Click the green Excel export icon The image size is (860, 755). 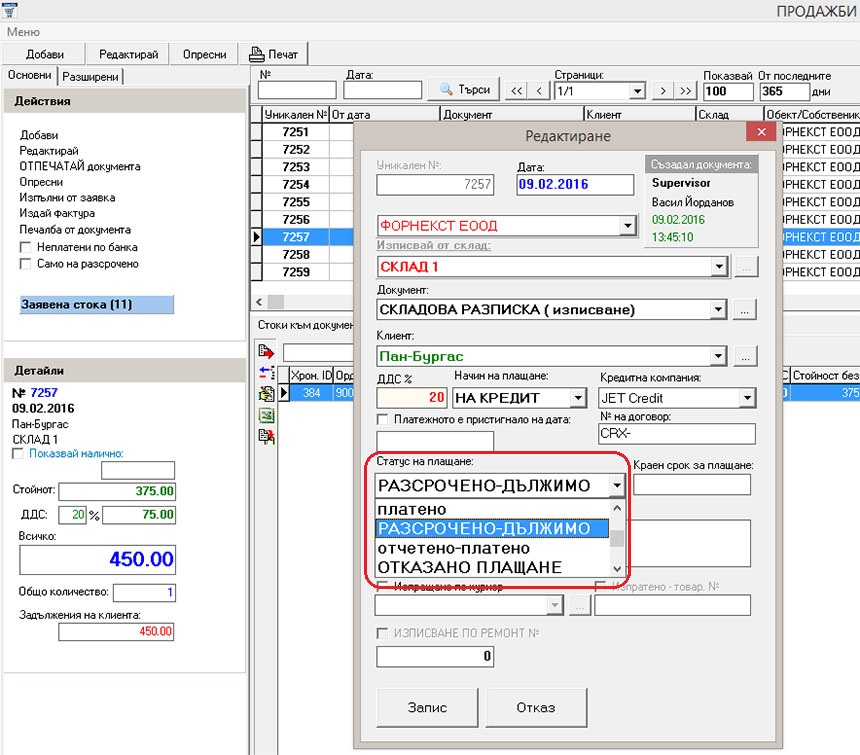point(267,415)
